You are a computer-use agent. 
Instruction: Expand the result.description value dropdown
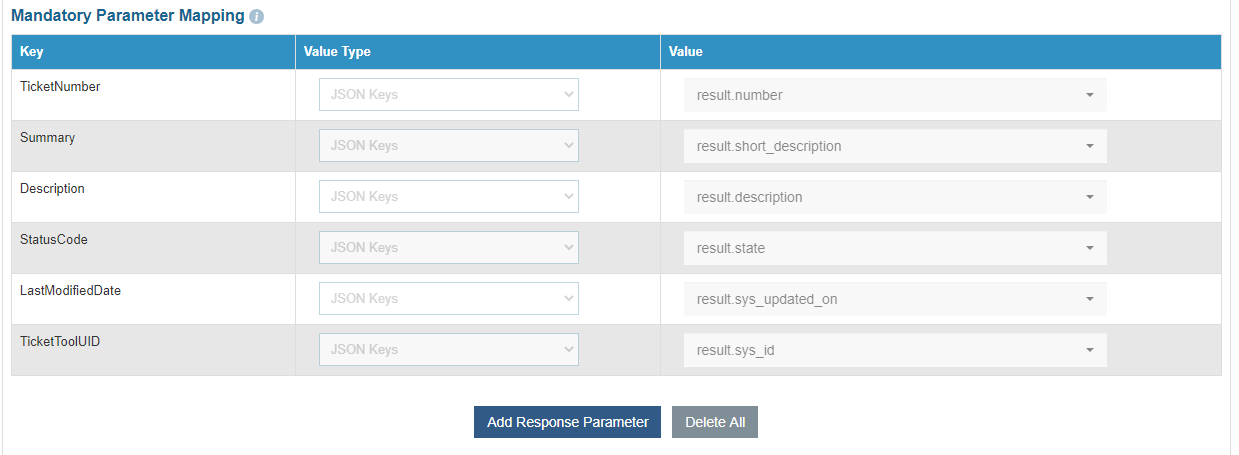(x=895, y=197)
